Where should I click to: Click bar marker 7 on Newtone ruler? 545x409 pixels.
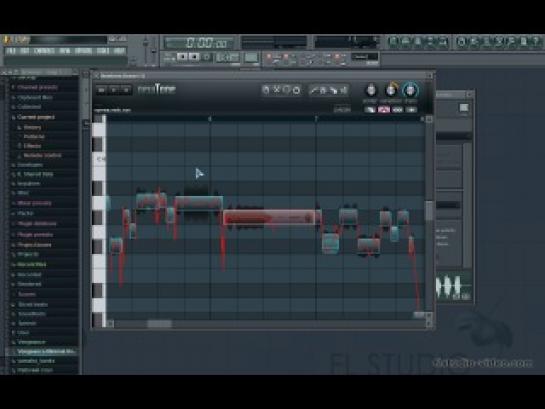coord(316,119)
